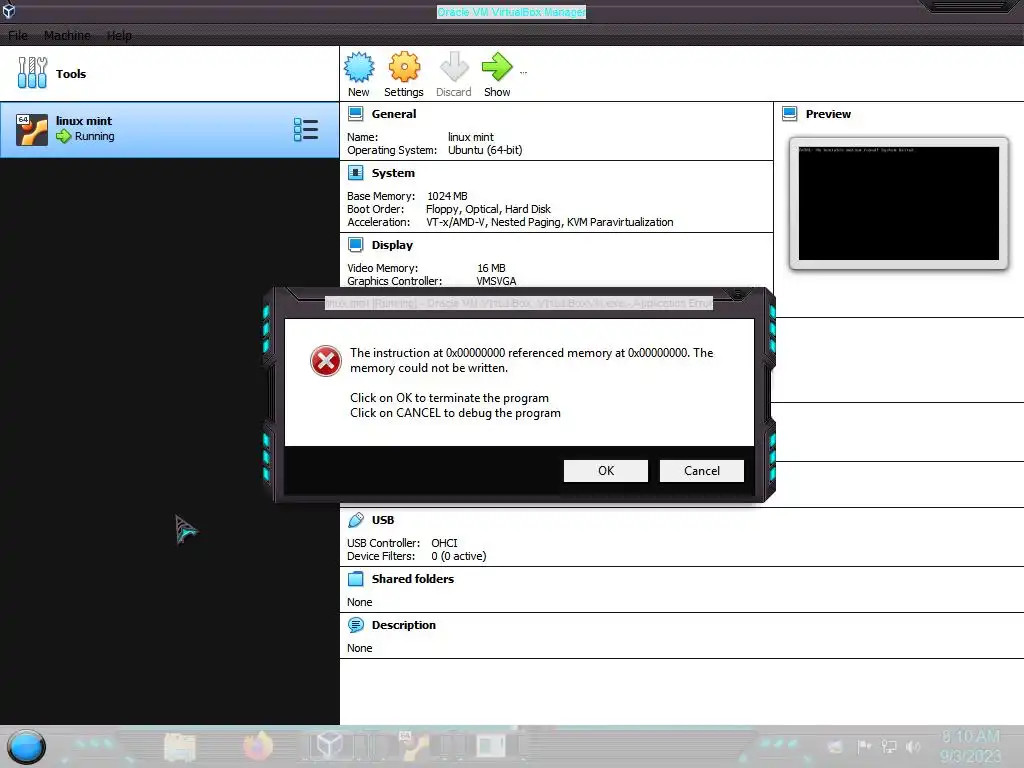Click the Preview section monitor icon

(790, 114)
